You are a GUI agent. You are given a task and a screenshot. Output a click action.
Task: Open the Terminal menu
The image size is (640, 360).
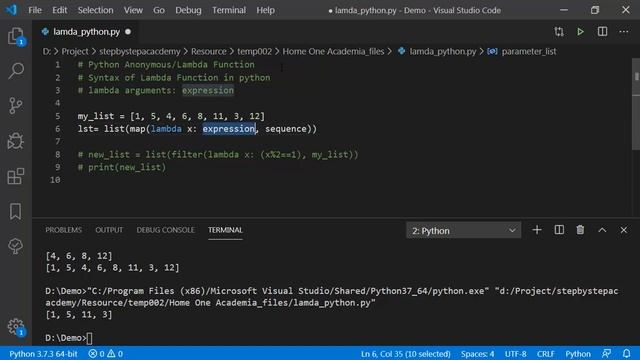click(229, 10)
